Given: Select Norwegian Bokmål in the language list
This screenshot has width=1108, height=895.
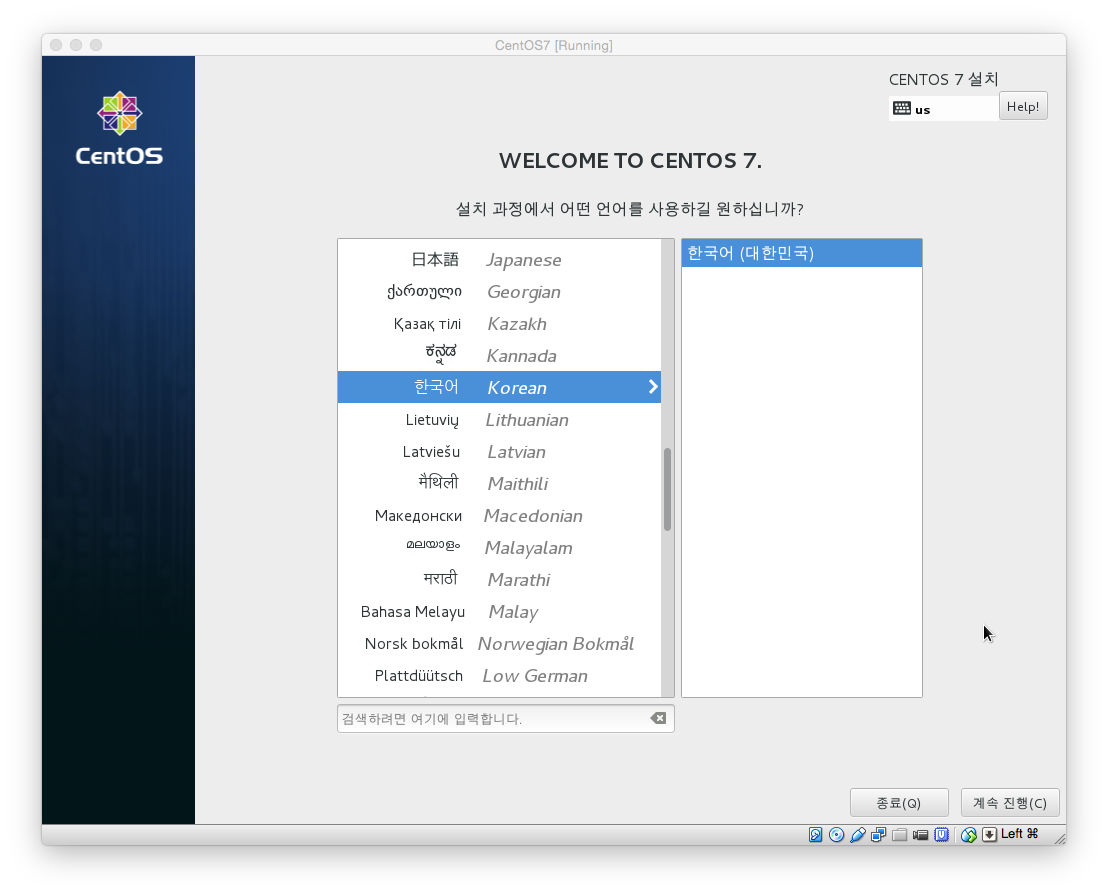Looking at the screenshot, I should [500, 644].
